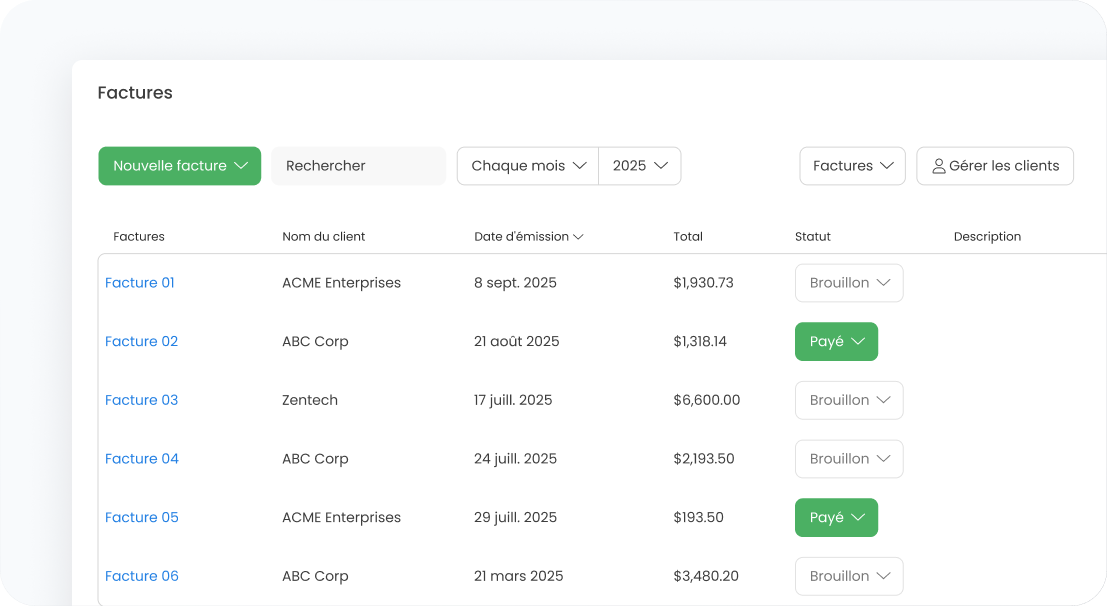Select ABC Corp in Facture 04 row
This screenshot has height=606, width=1107.
[315, 458]
